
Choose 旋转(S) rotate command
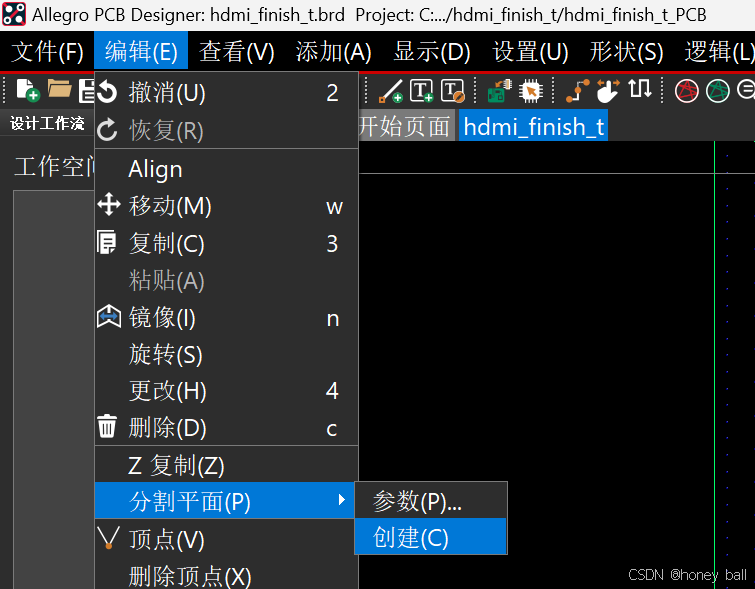[226, 354]
